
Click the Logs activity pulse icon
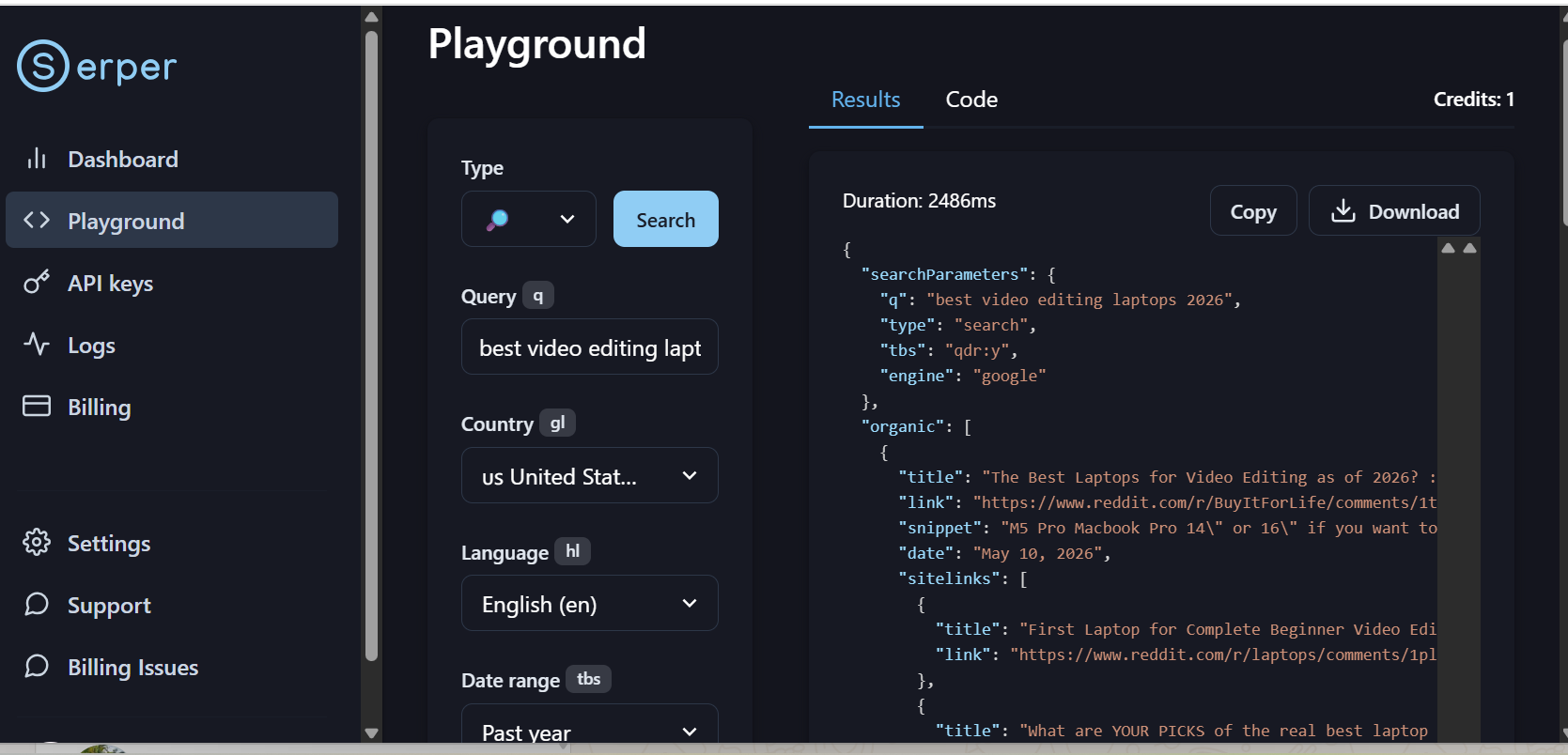pos(37,345)
